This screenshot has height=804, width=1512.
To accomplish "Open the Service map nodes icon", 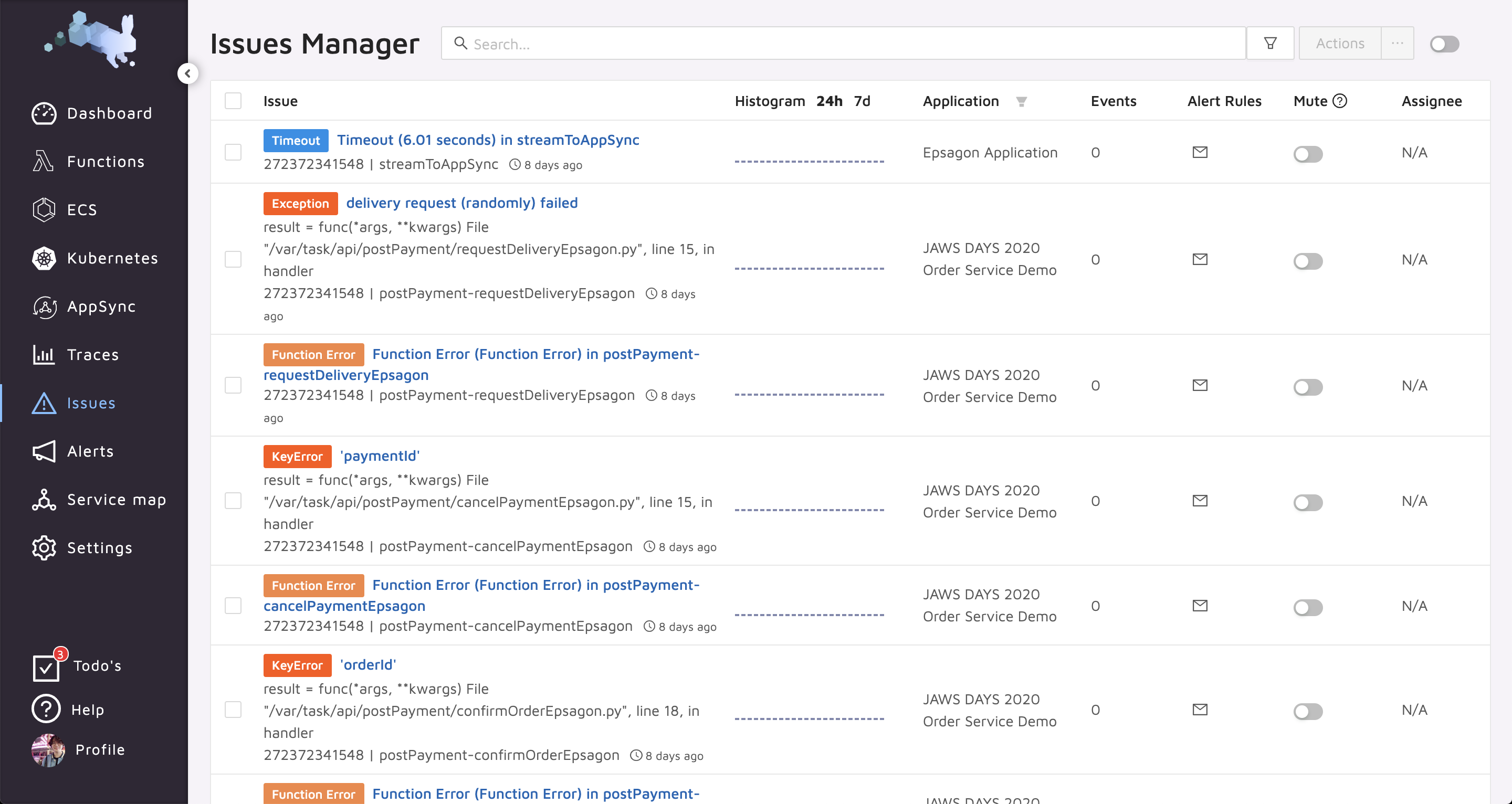I will pos(44,500).
